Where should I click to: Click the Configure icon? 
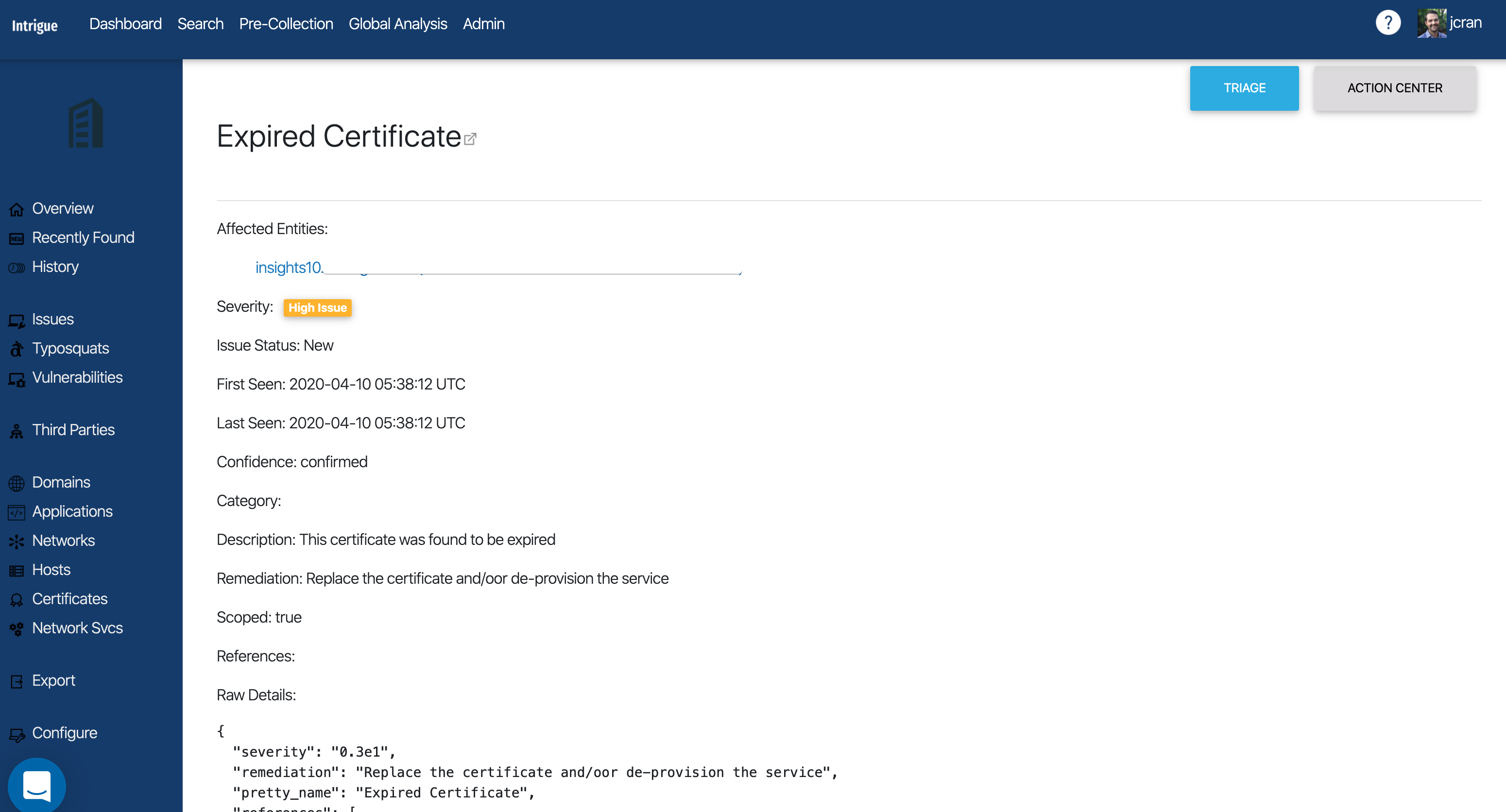click(17, 734)
